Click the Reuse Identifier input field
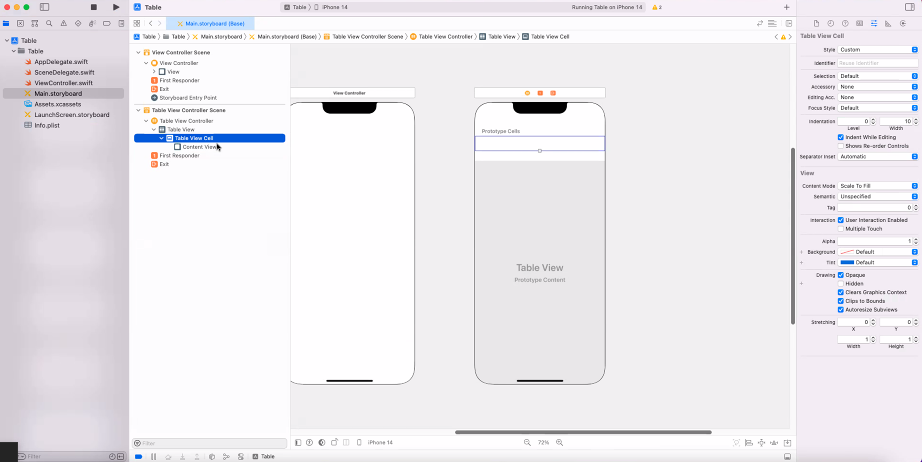 click(877, 63)
